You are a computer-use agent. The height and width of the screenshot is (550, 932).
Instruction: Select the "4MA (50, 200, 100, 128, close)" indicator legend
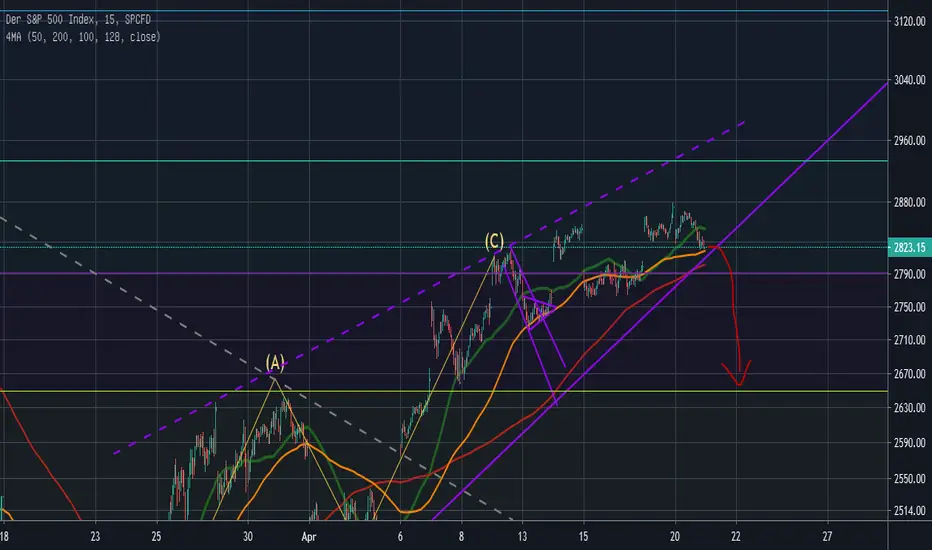(x=83, y=37)
